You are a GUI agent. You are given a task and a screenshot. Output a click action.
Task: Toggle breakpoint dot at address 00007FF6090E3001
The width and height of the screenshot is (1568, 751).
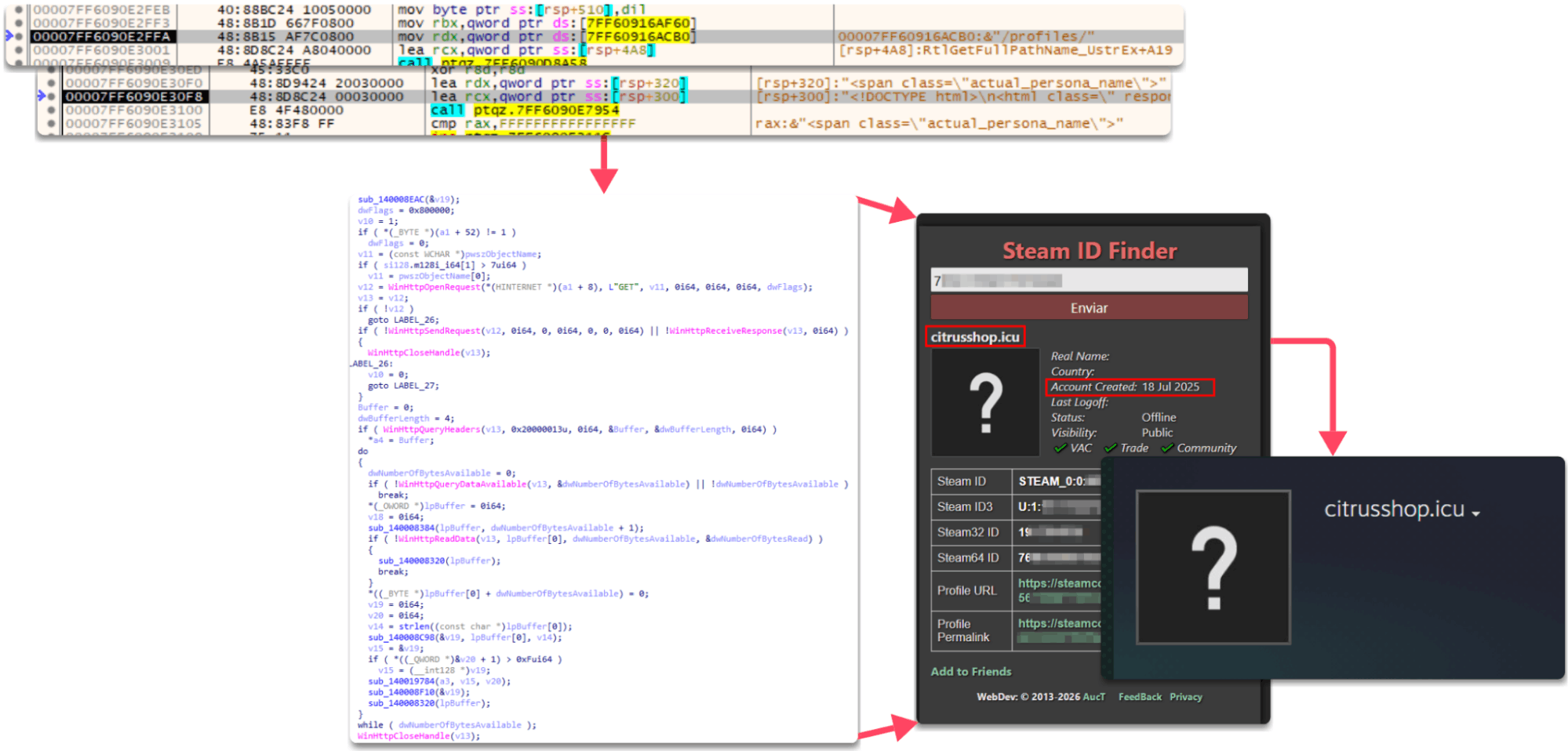coord(19,50)
